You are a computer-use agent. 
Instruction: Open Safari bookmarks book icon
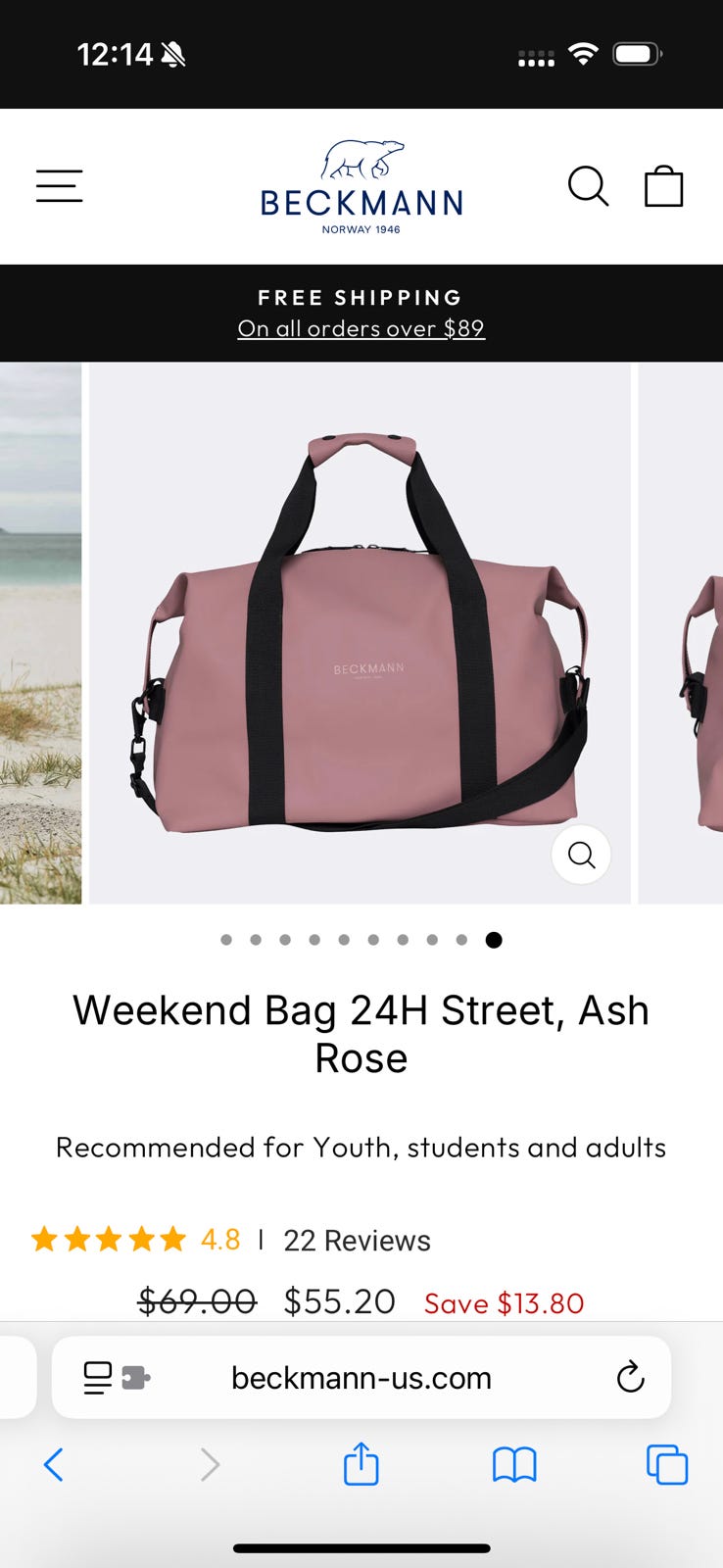[x=514, y=1465]
